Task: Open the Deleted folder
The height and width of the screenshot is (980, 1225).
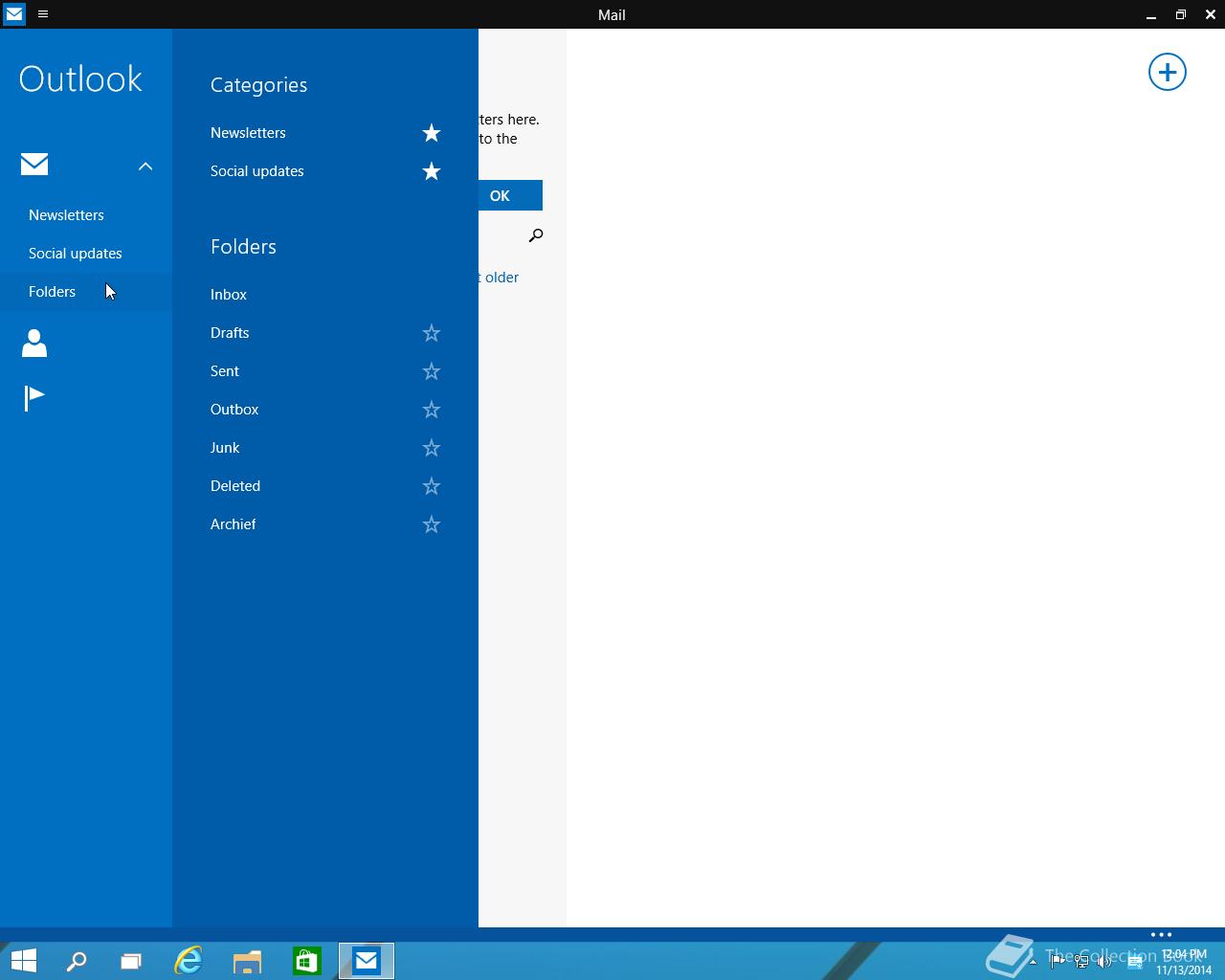Action: tap(235, 486)
